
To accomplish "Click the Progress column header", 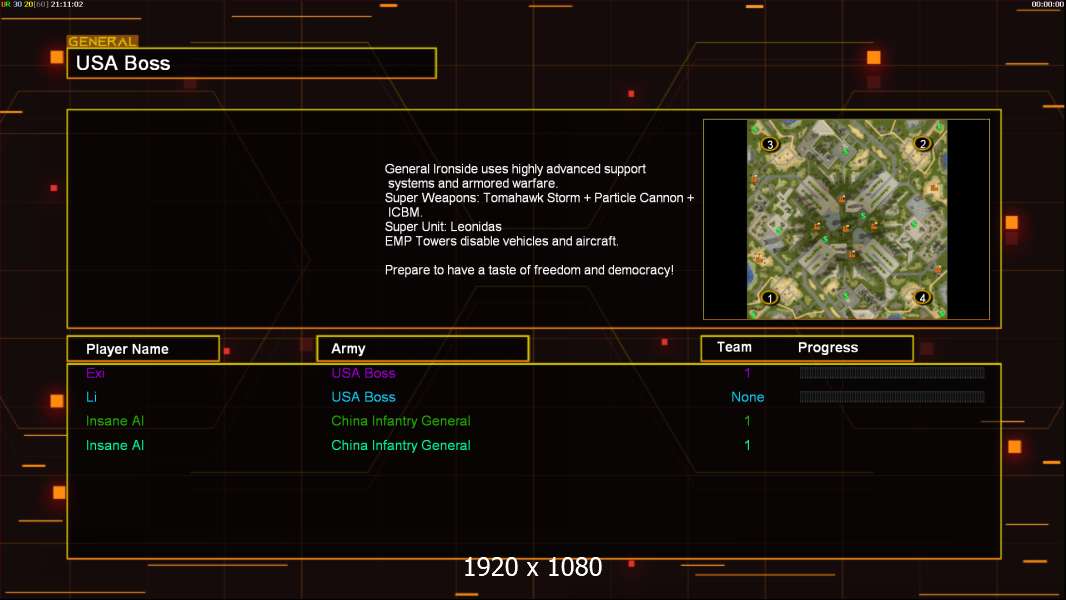I will coord(827,347).
